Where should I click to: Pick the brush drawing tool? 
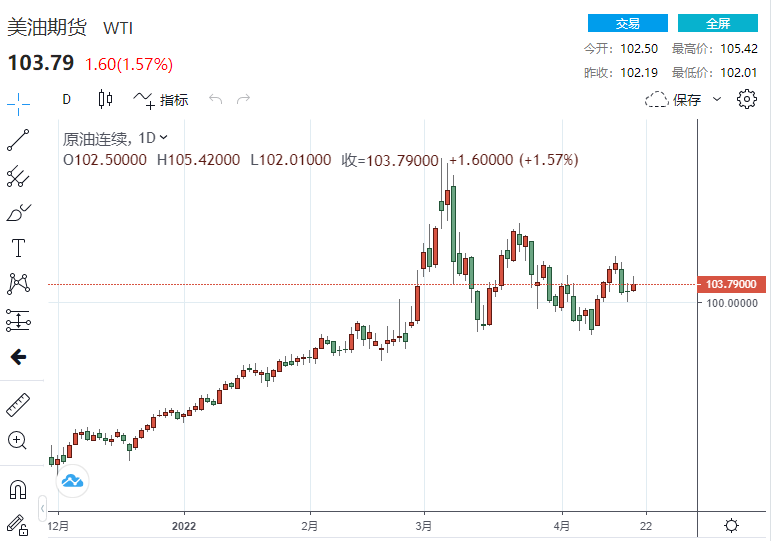(x=18, y=212)
